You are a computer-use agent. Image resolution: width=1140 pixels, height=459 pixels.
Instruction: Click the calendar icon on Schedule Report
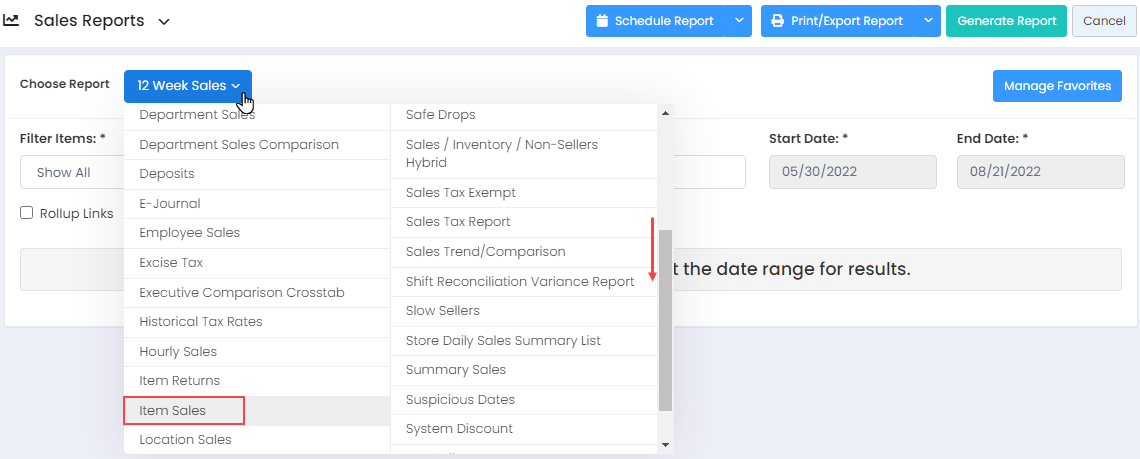(602, 21)
